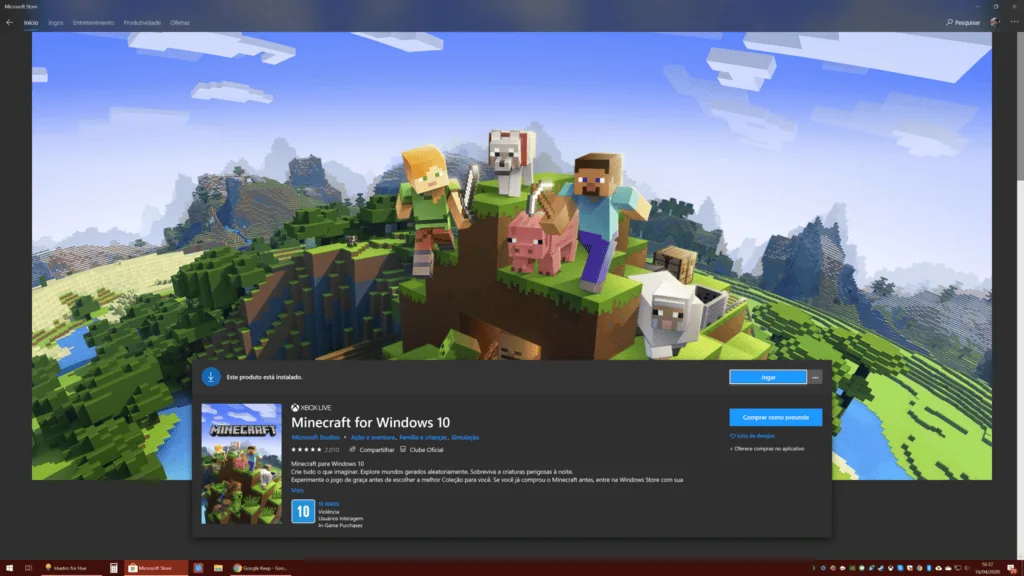Screen dimensions: 1024x576
Task: Open the Ofertas tab
Action: [x=180, y=22]
